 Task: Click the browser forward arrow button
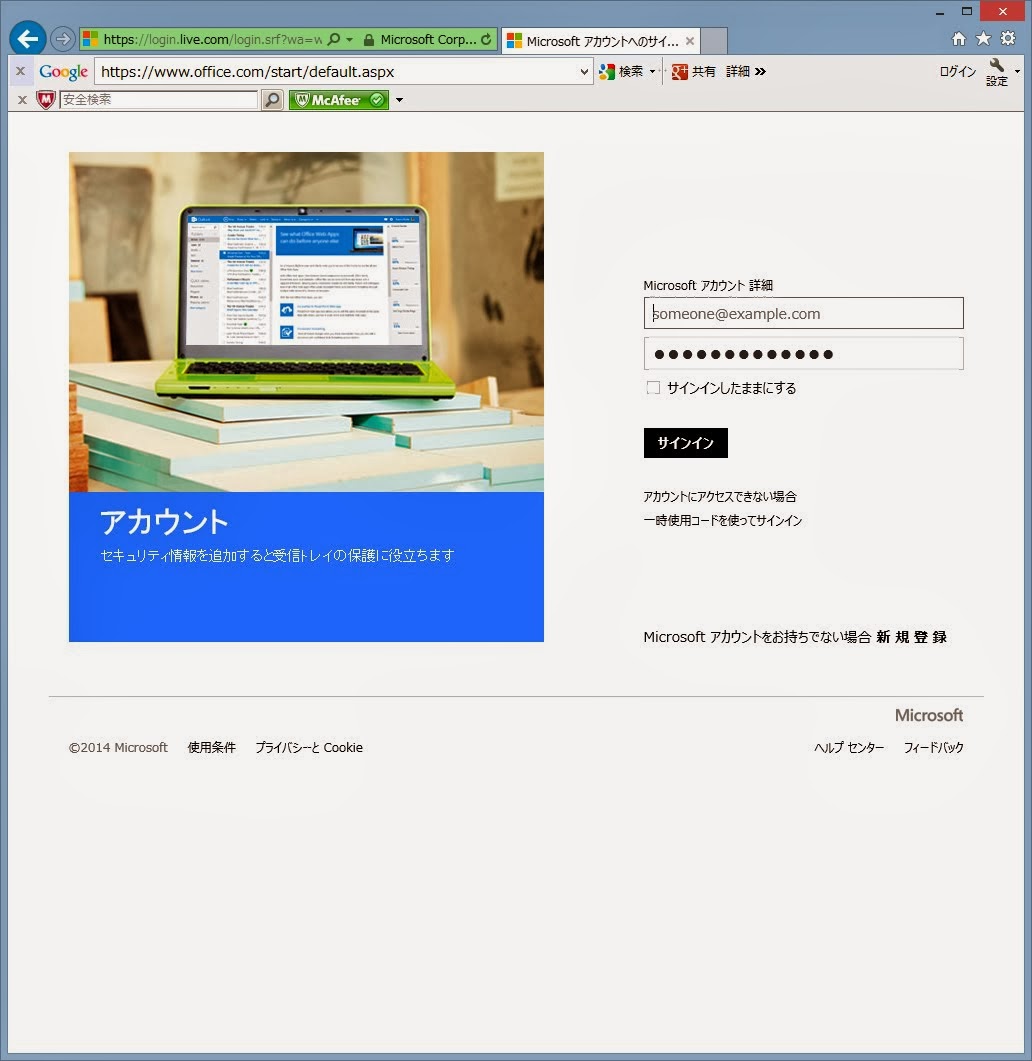(x=62, y=39)
